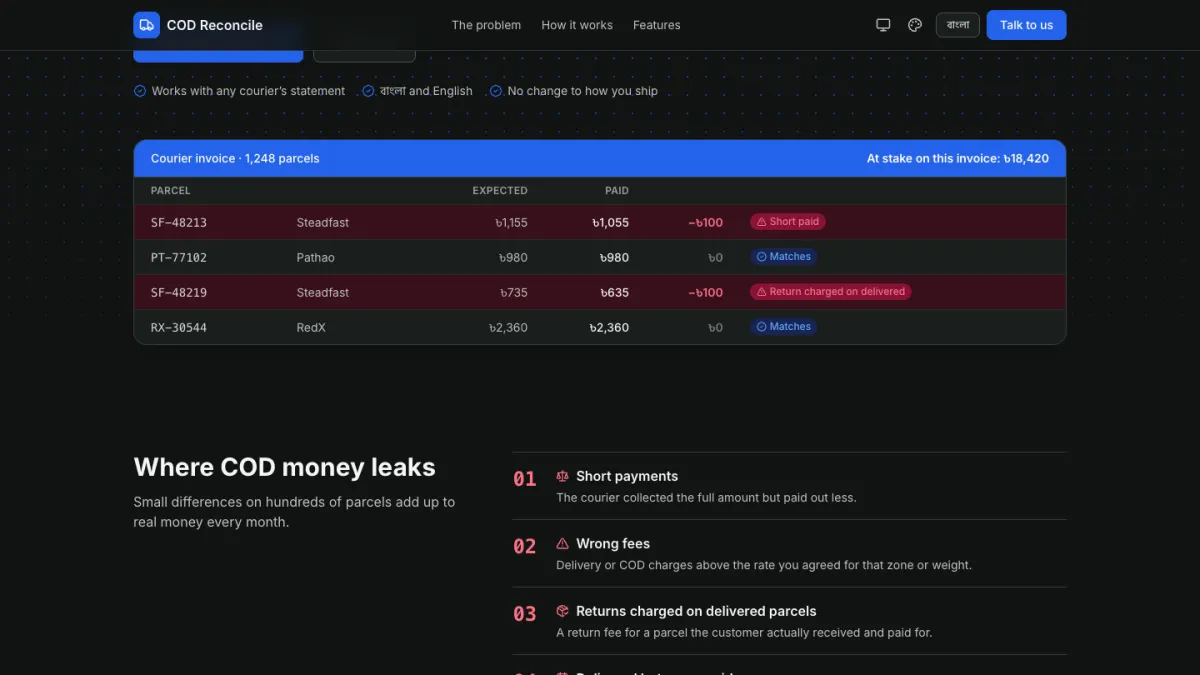Screen dimensions: 1200x675
Task: Click the checkmark icon beside "No change to how you ship"
Action: (495, 91)
